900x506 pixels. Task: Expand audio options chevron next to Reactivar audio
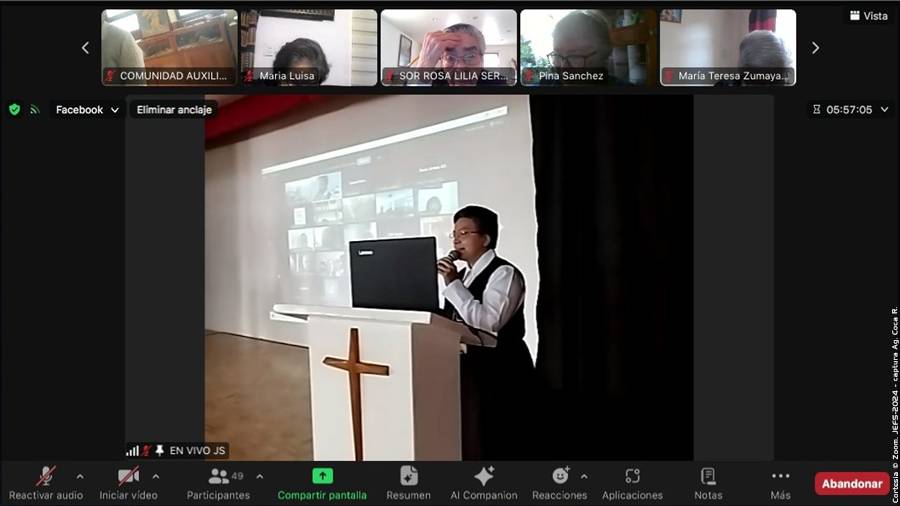(80, 476)
